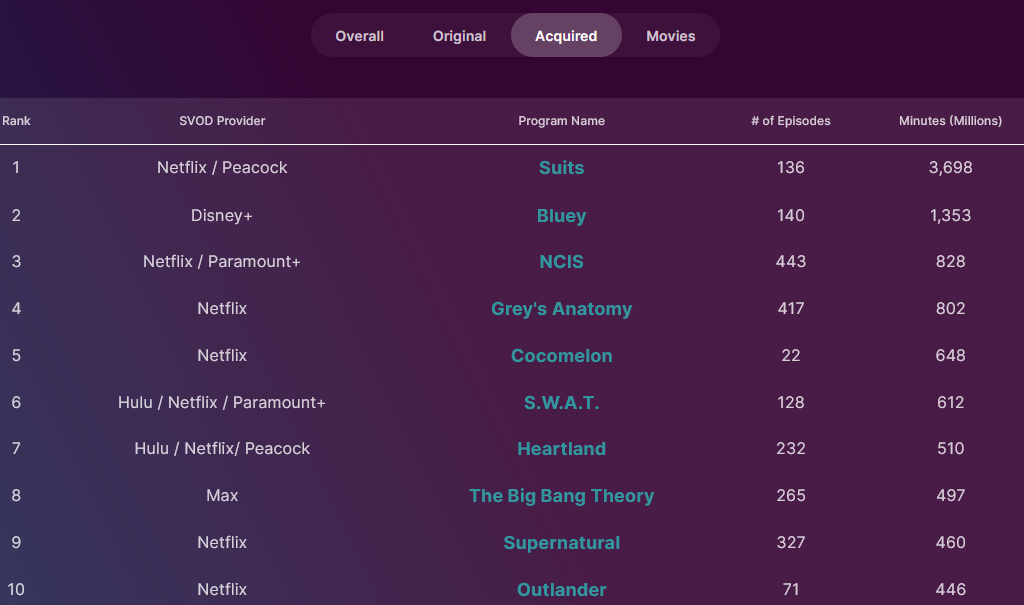Switch to the Overall tab
This screenshot has width=1024, height=605.
(360, 36)
